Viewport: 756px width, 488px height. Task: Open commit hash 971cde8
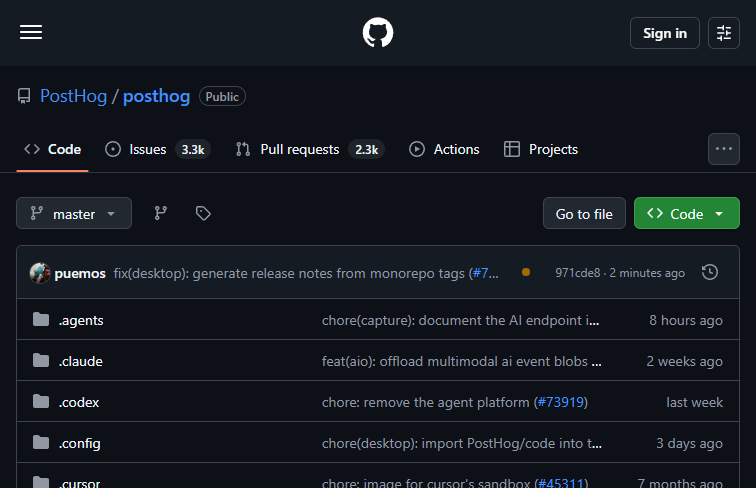coord(577,273)
